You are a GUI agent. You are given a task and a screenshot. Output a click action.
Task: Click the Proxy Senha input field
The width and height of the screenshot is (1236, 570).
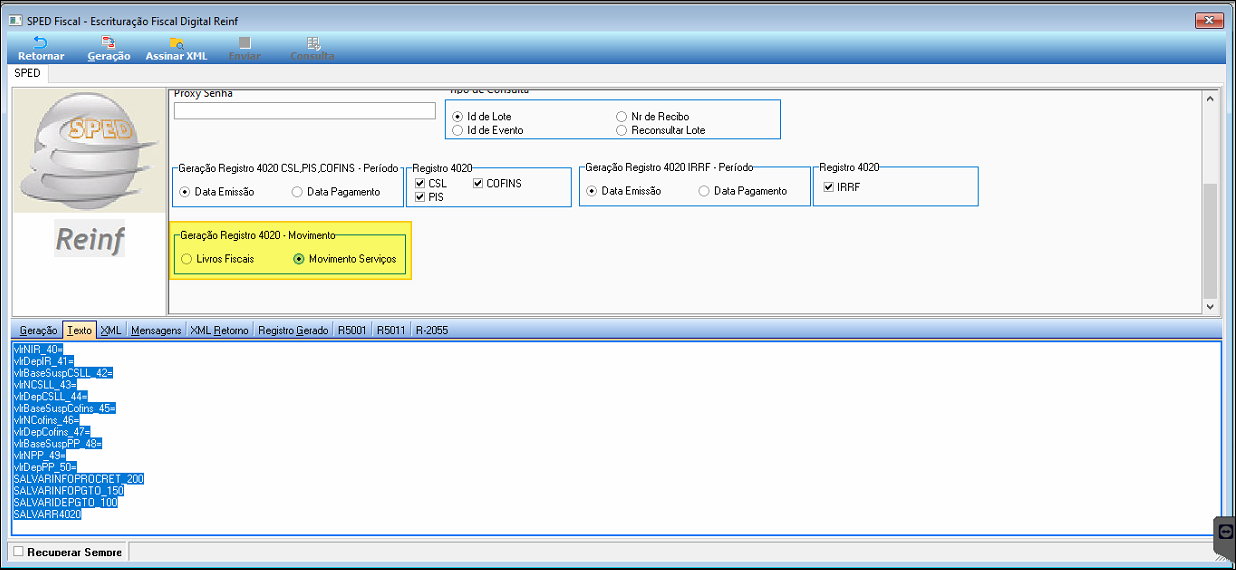coord(304,111)
